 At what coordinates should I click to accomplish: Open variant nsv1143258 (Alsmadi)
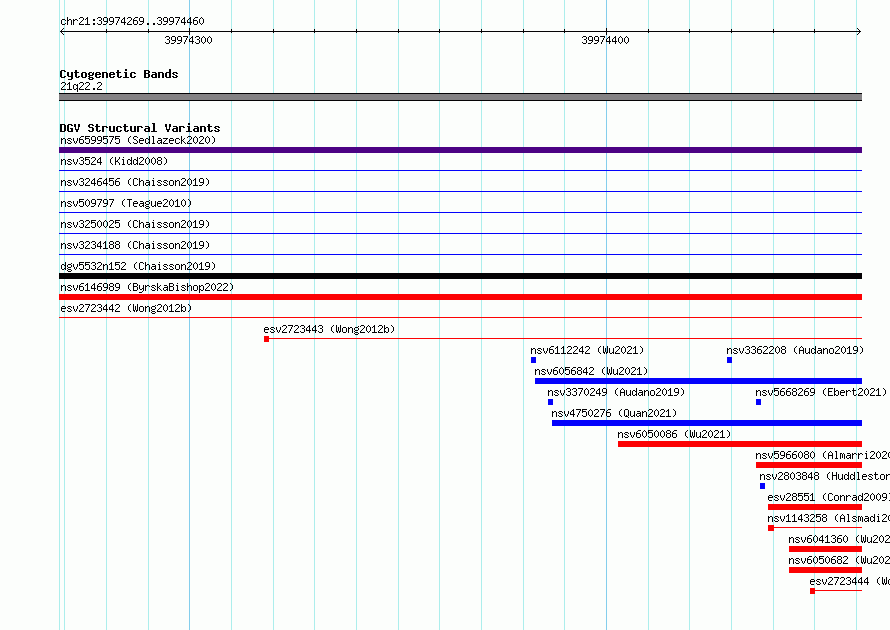[x=828, y=518]
